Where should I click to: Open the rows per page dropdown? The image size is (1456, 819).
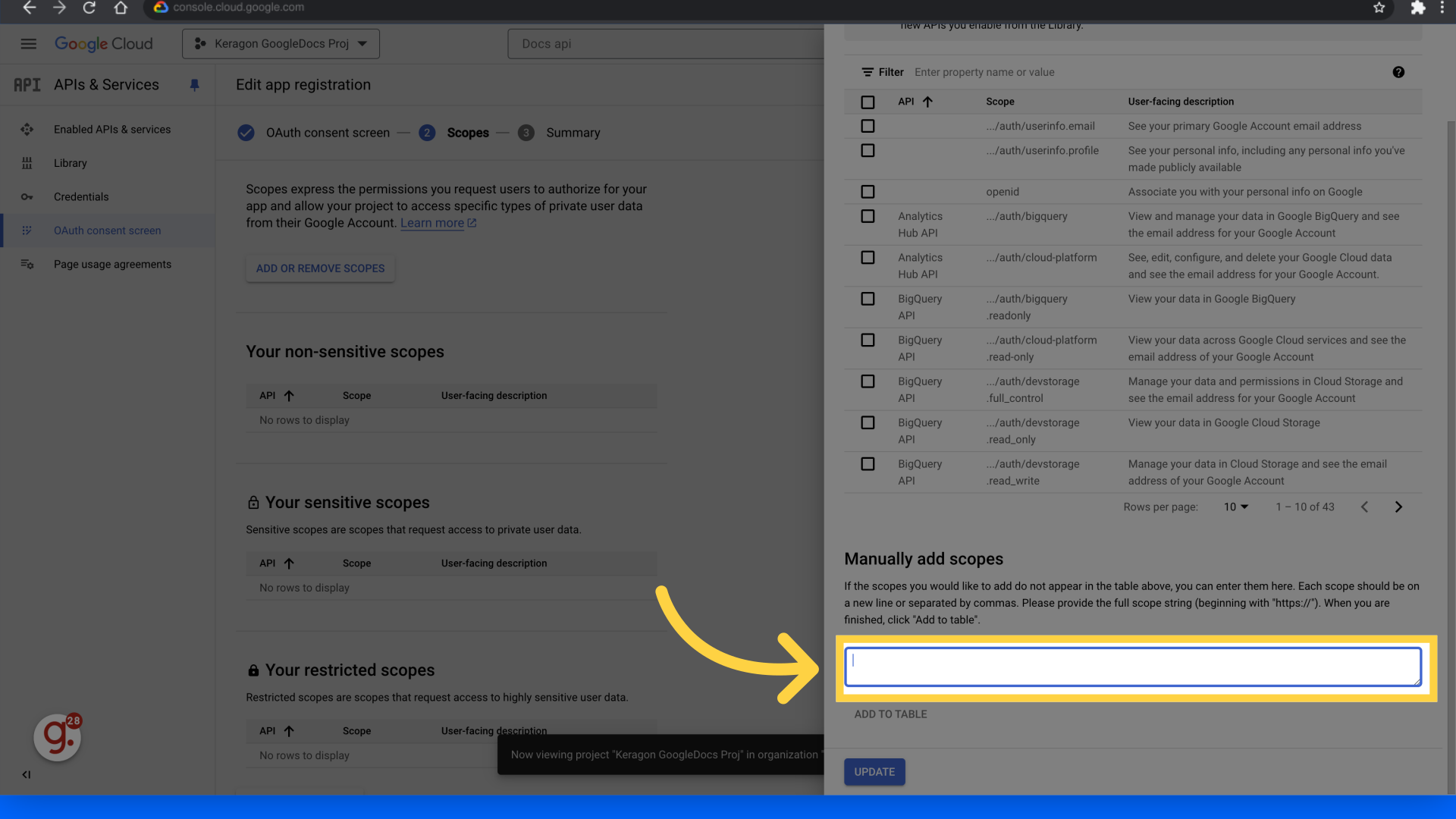click(x=1235, y=507)
